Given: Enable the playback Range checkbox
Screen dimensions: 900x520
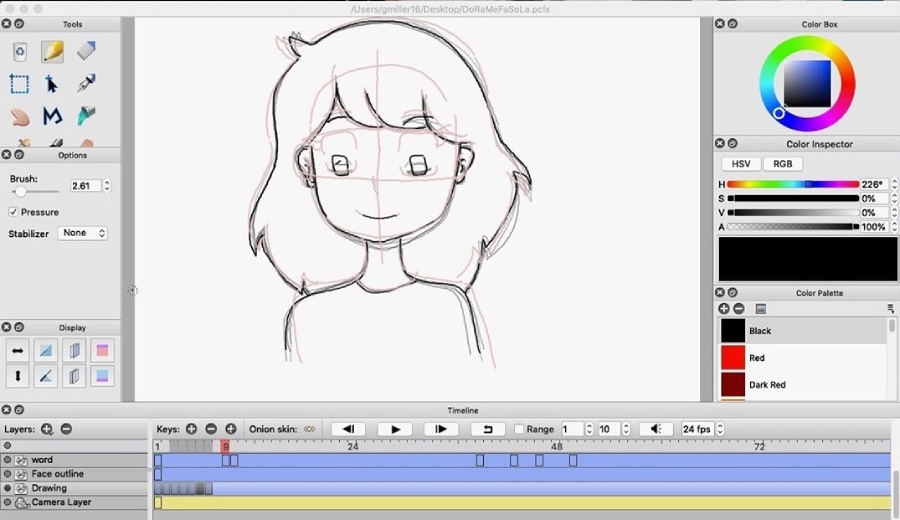Looking at the screenshot, I should 518,429.
